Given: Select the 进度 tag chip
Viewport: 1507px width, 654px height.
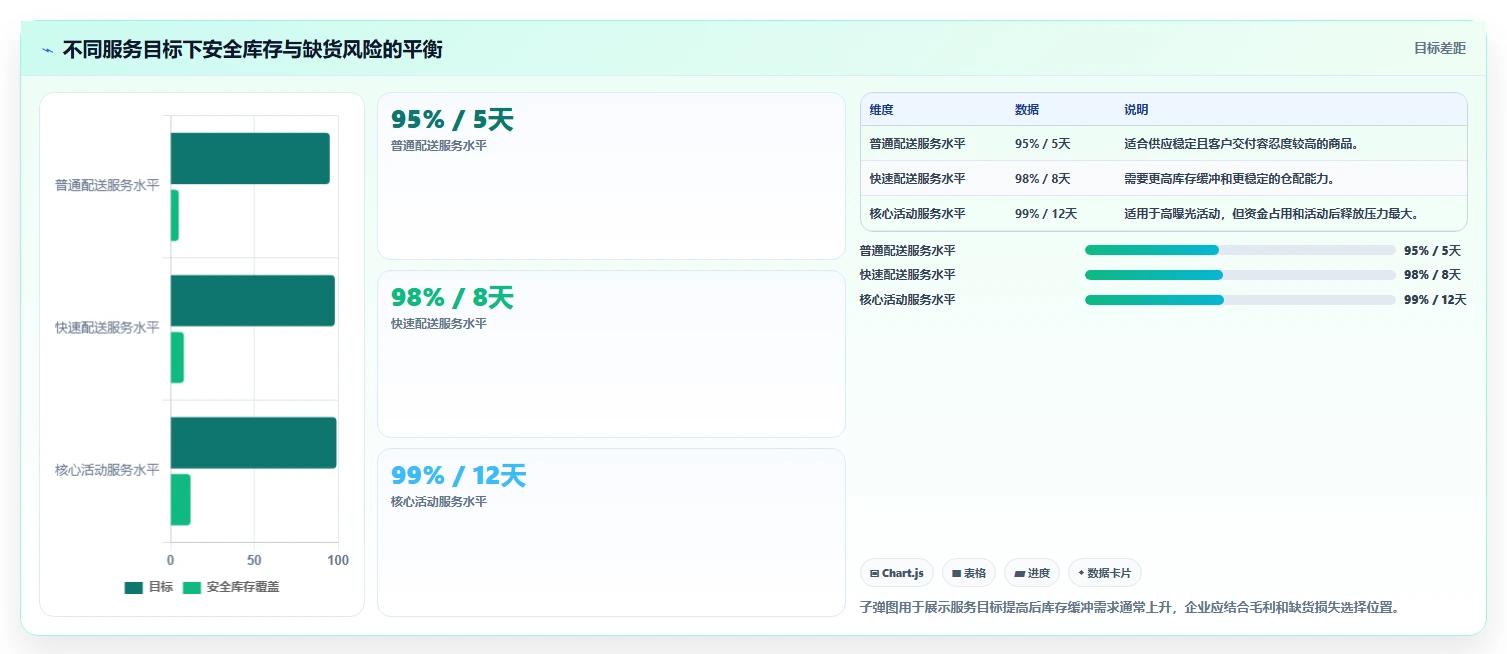Looking at the screenshot, I should [x=1032, y=573].
